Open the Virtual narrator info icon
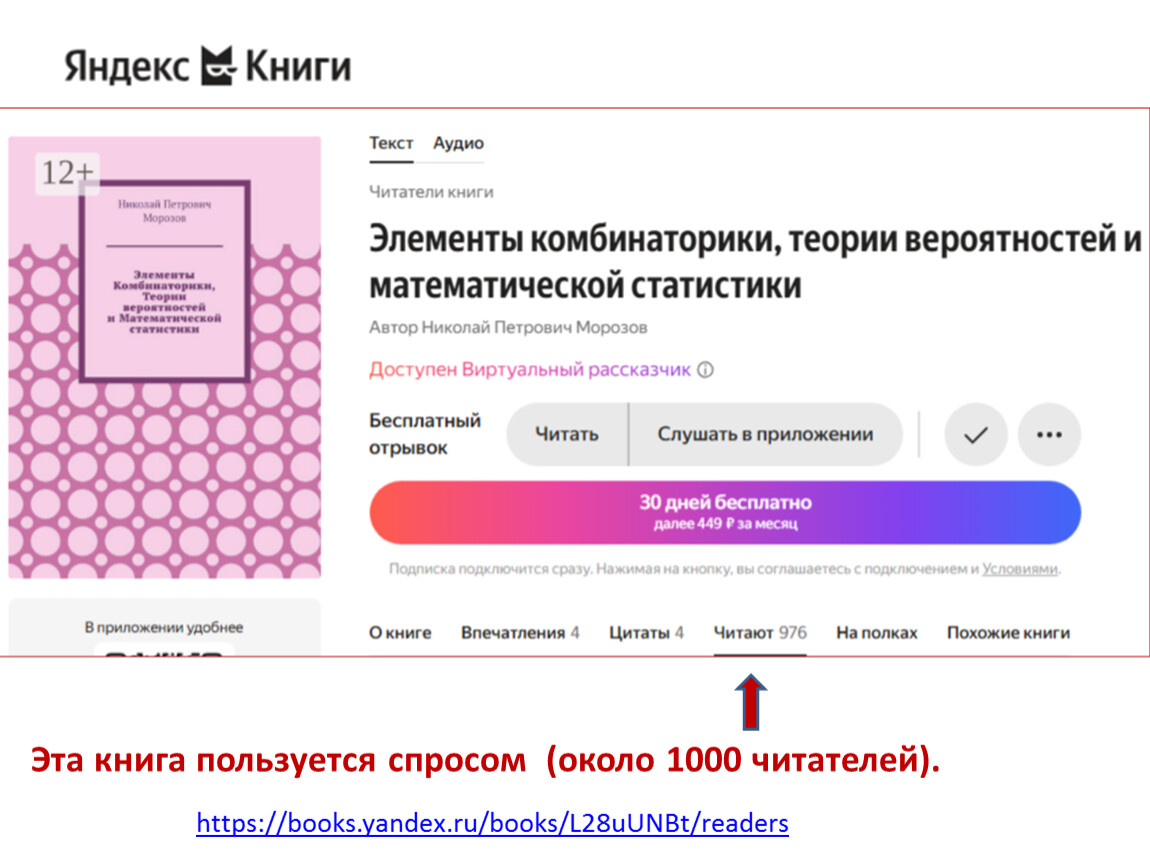Image resolution: width=1150 pixels, height=864 pixels. click(705, 370)
